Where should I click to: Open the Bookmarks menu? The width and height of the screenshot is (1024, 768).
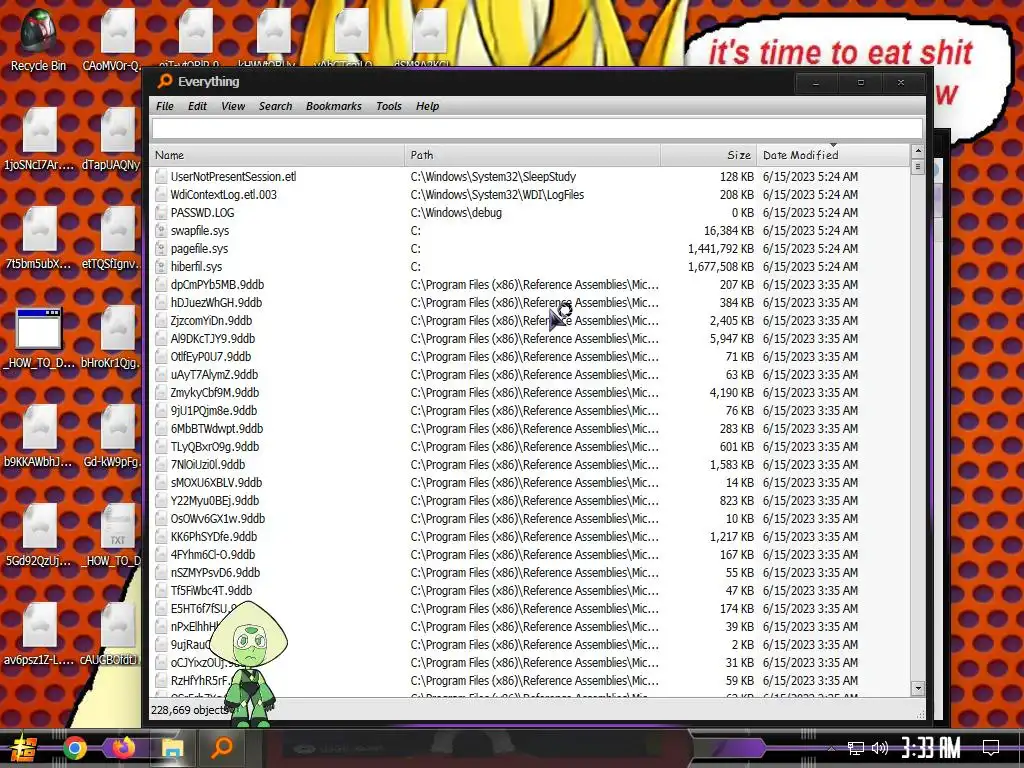333,106
